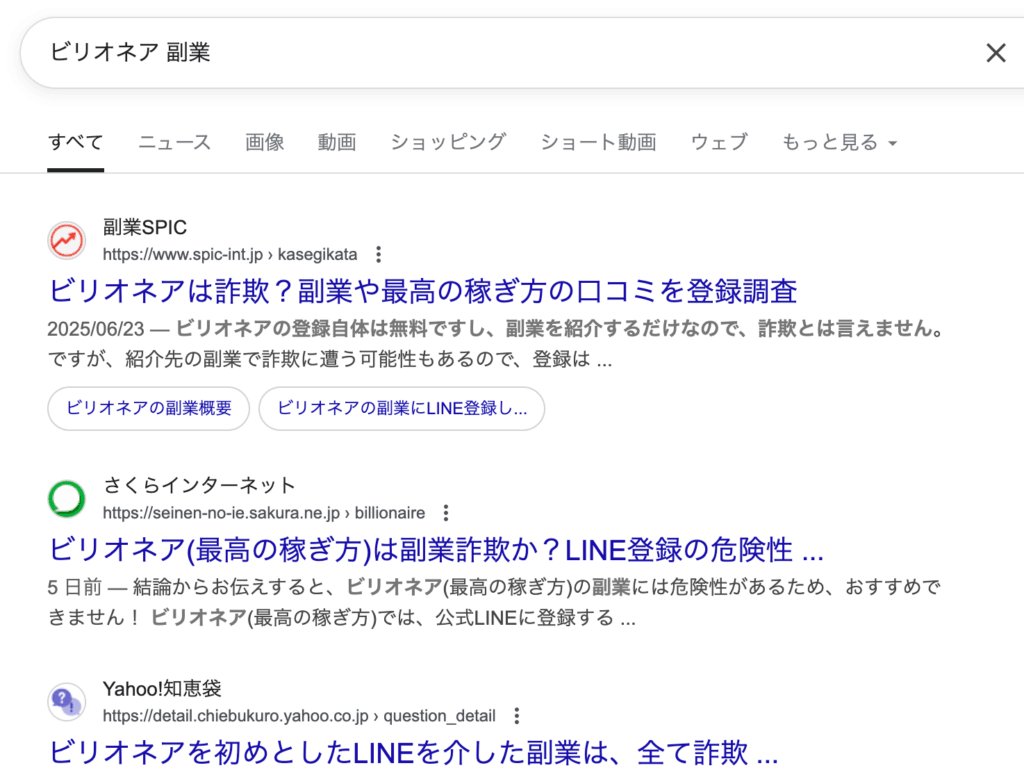This screenshot has width=1024, height=777.
Task: Click the ビリオネアの副業にLINE登録し... chip
Action: (402, 409)
